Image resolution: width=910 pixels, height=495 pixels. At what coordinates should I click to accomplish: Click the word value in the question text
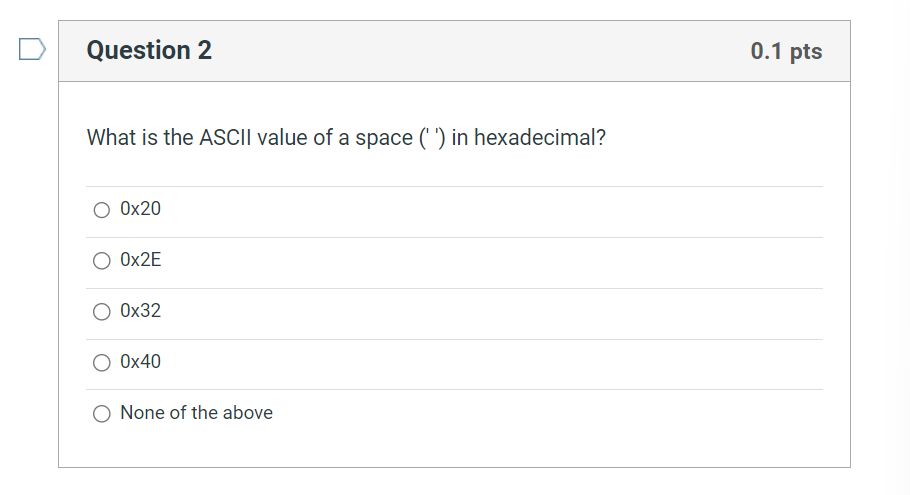click(x=282, y=138)
